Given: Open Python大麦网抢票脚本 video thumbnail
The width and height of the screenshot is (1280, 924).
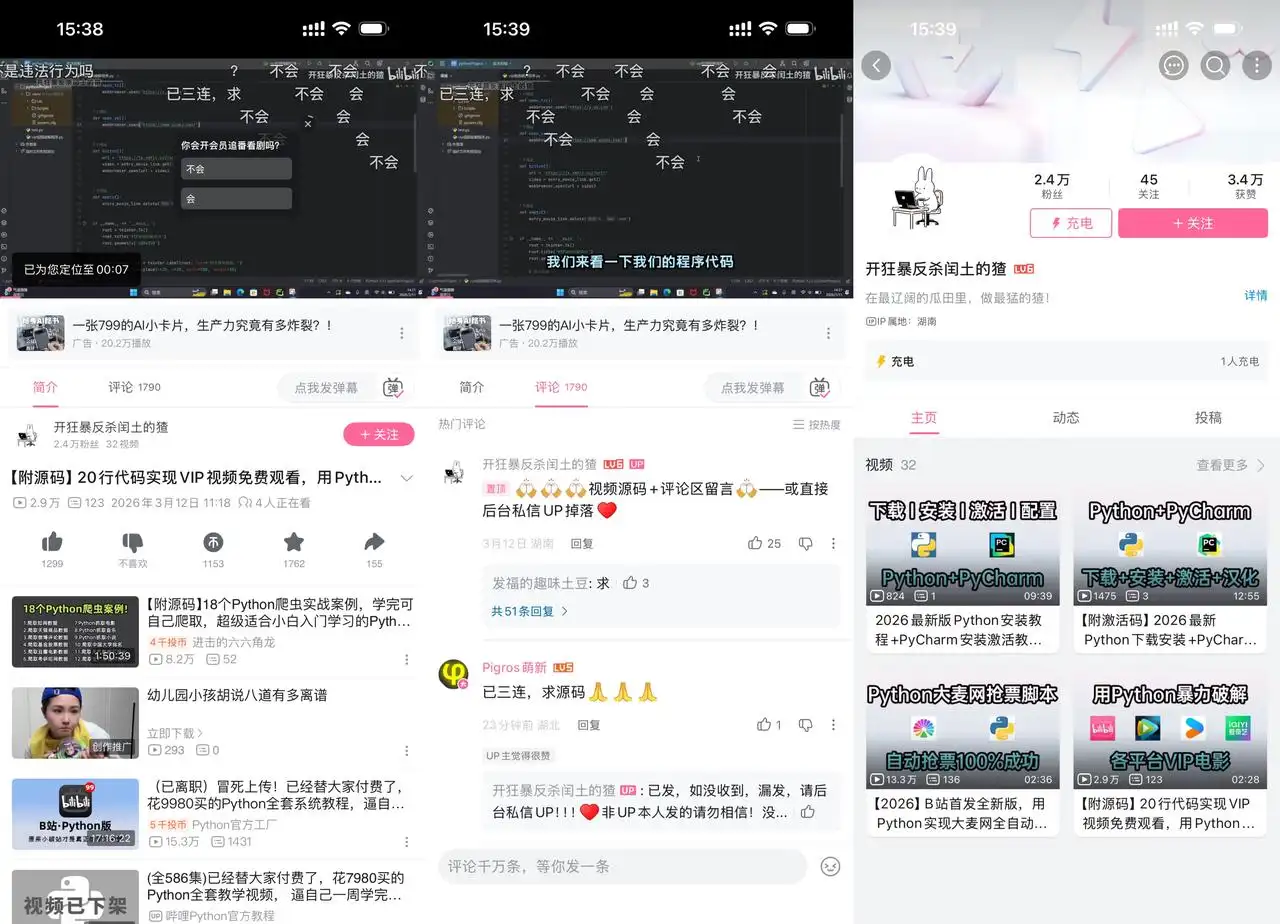Looking at the screenshot, I should [x=963, y=733].
